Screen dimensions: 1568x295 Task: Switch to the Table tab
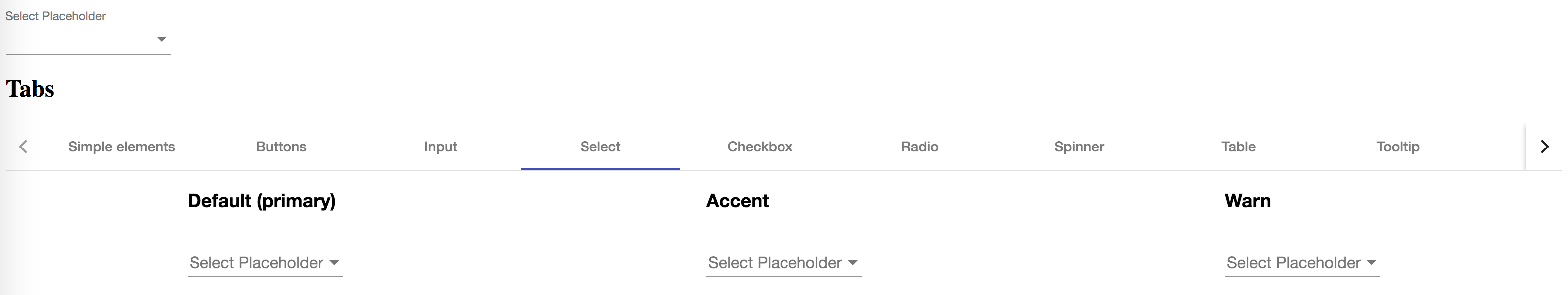click(x=1239, y=147)
